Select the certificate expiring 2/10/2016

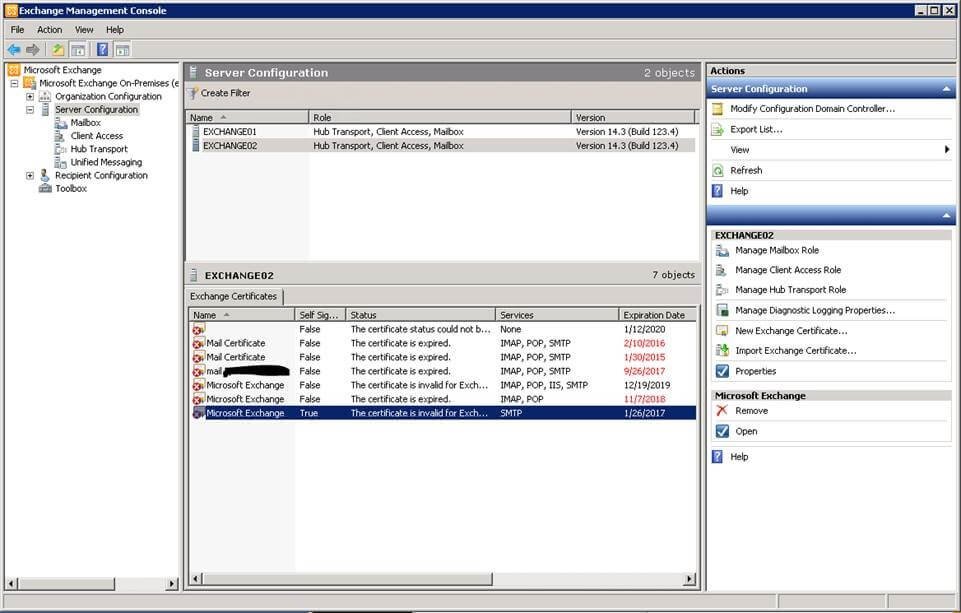[x=442, y=343]
